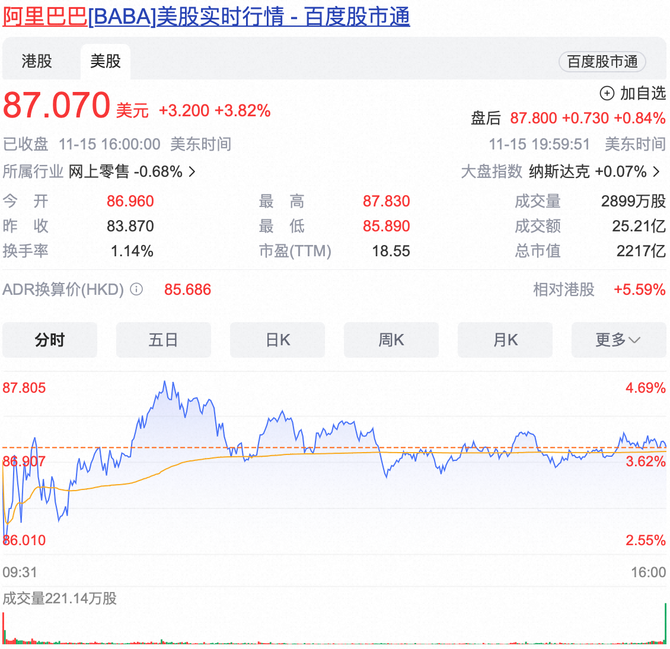
Task: Switch to the 港股 tab
Action: click(x=37, y=61)
